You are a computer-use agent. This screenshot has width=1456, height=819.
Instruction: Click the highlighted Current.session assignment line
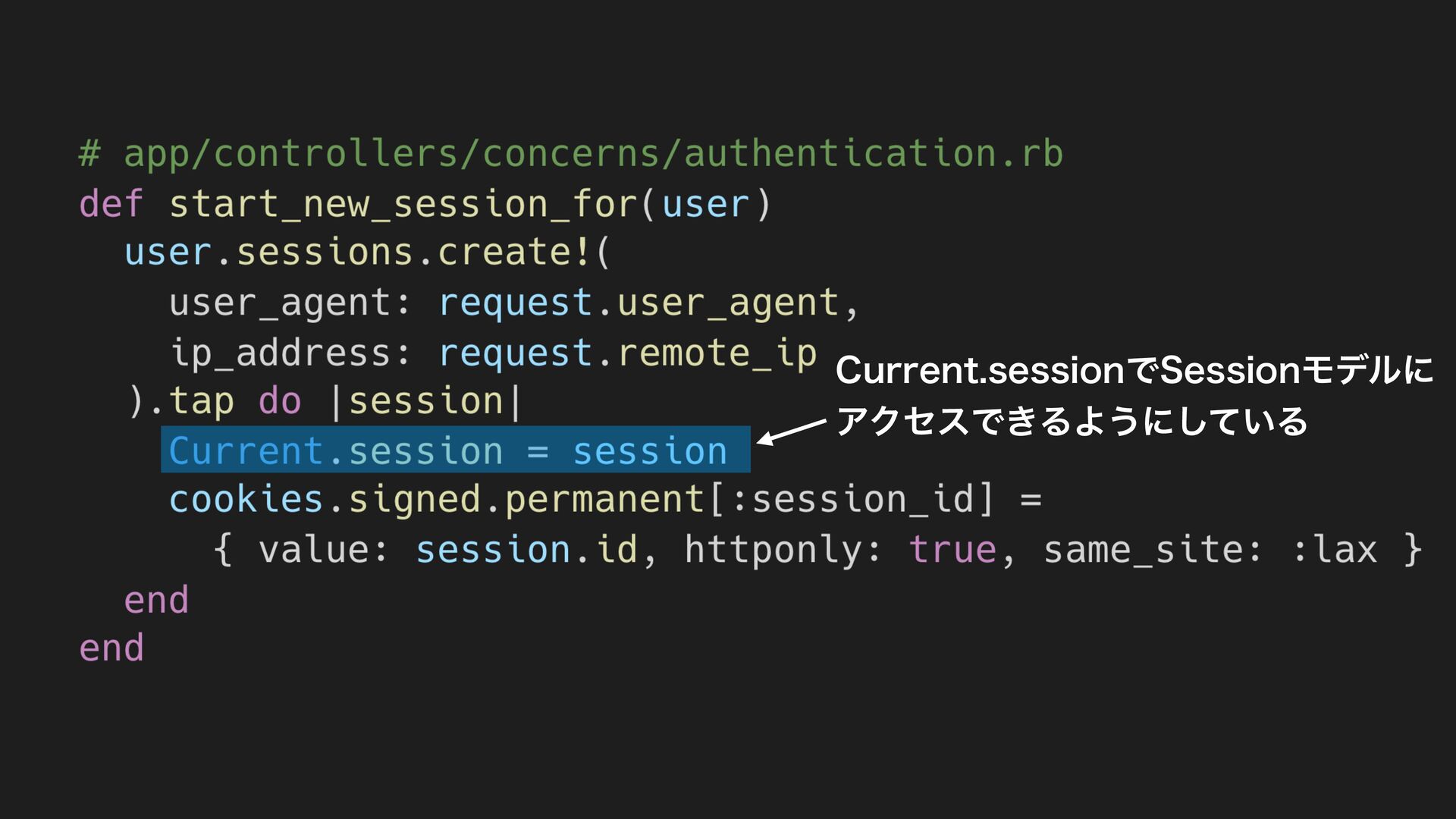click(x=455, y=450)
